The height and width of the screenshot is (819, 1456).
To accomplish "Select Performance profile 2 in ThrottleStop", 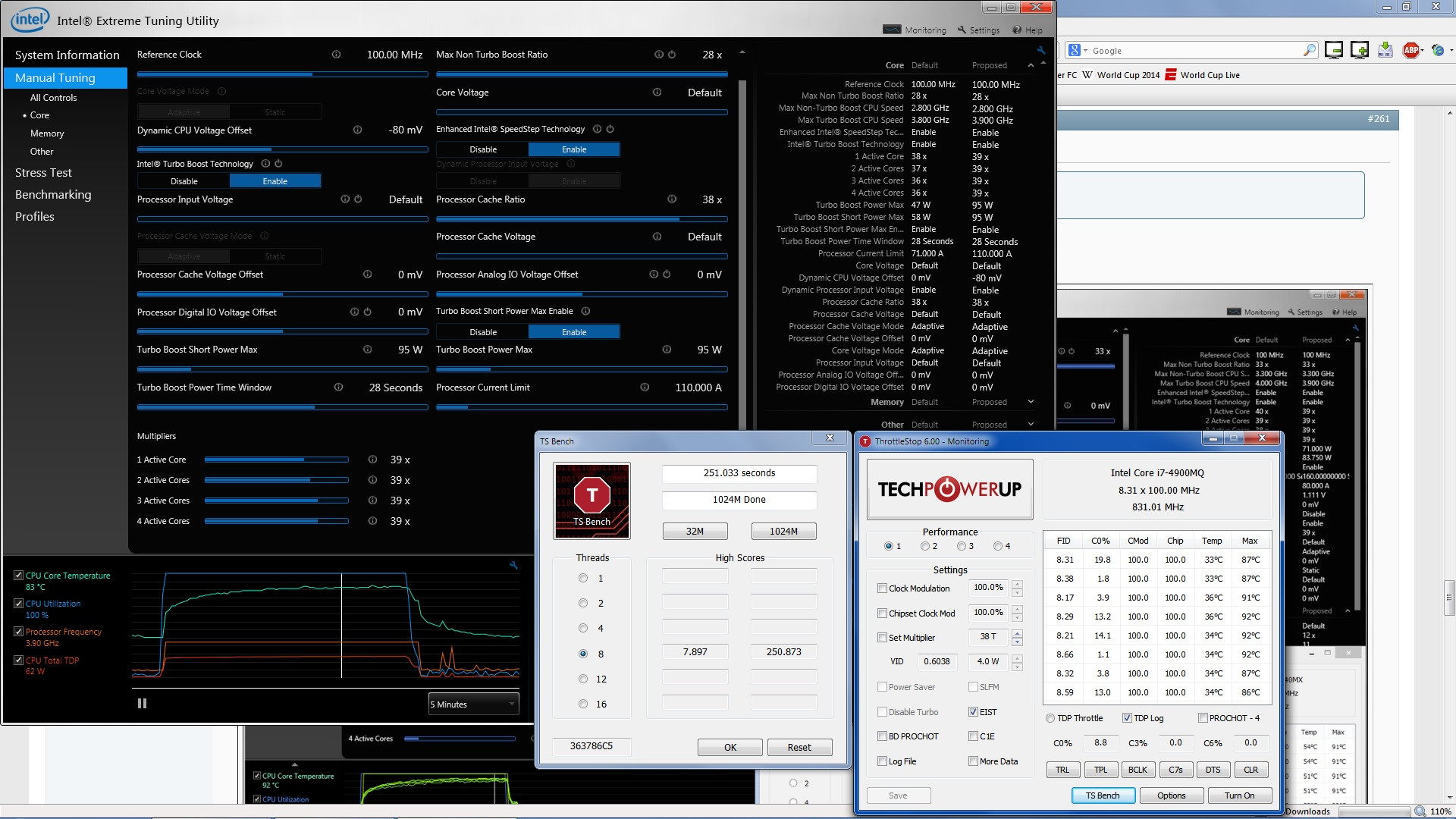I will pyautogui.click(x=925, y=546).
